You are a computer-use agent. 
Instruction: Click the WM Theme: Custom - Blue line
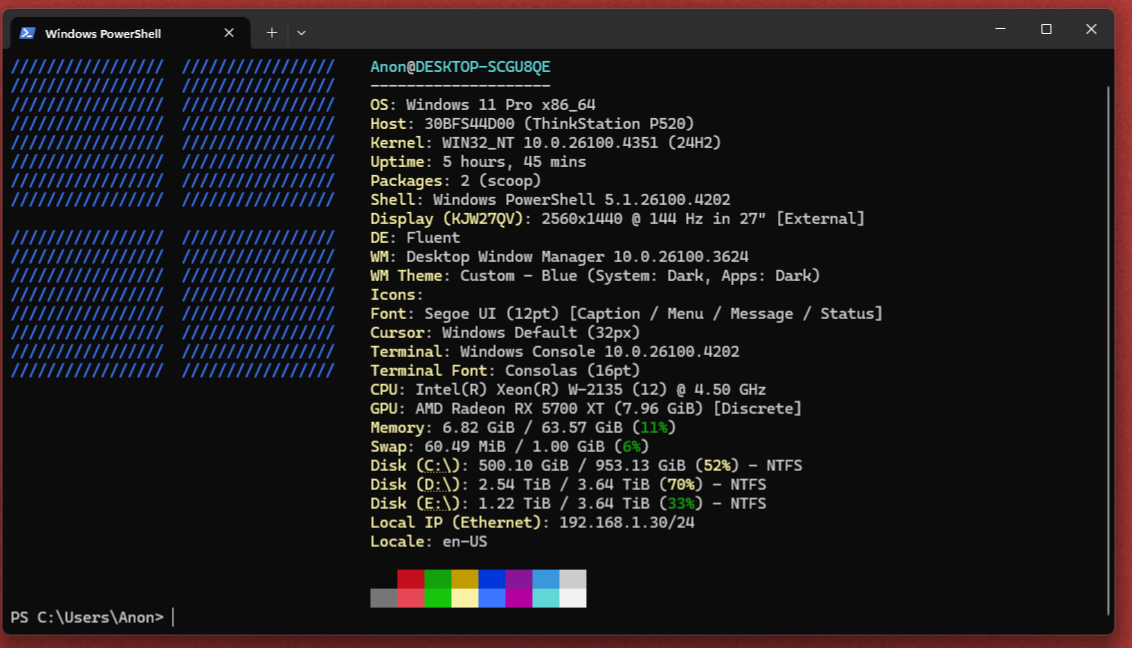(x=596, y=276)
